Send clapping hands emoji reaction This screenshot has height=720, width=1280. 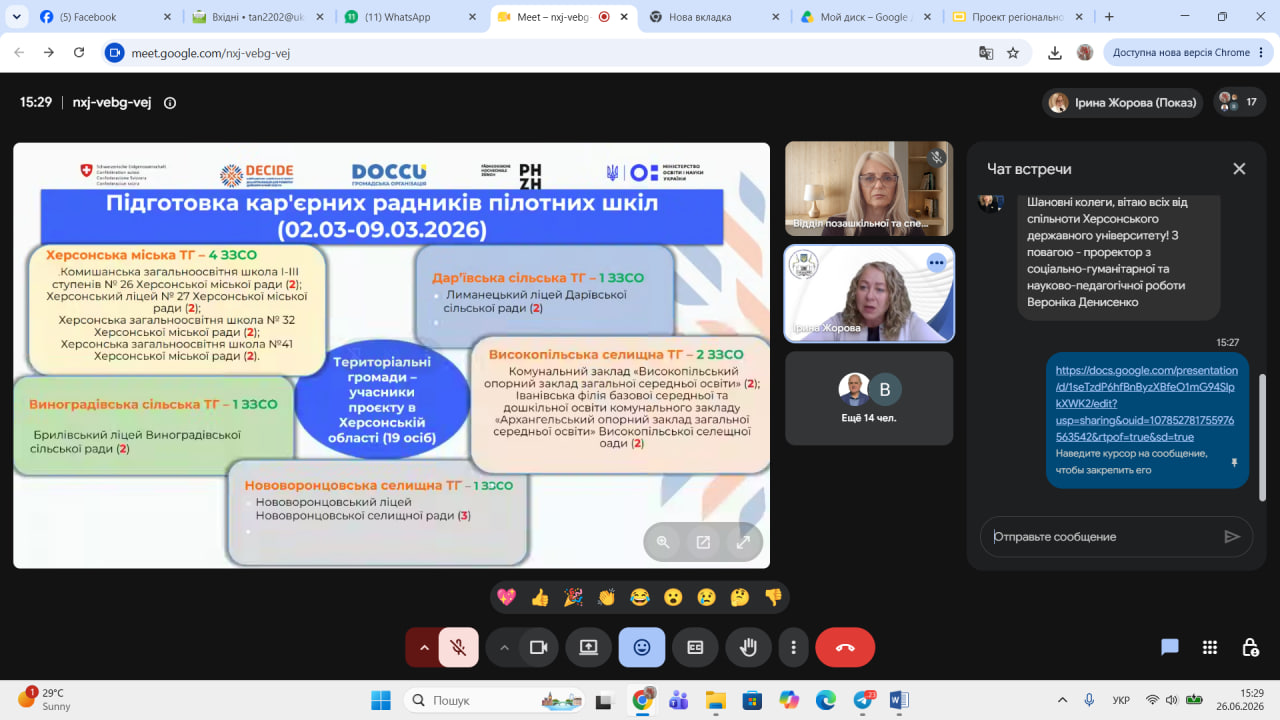[606, 597]
